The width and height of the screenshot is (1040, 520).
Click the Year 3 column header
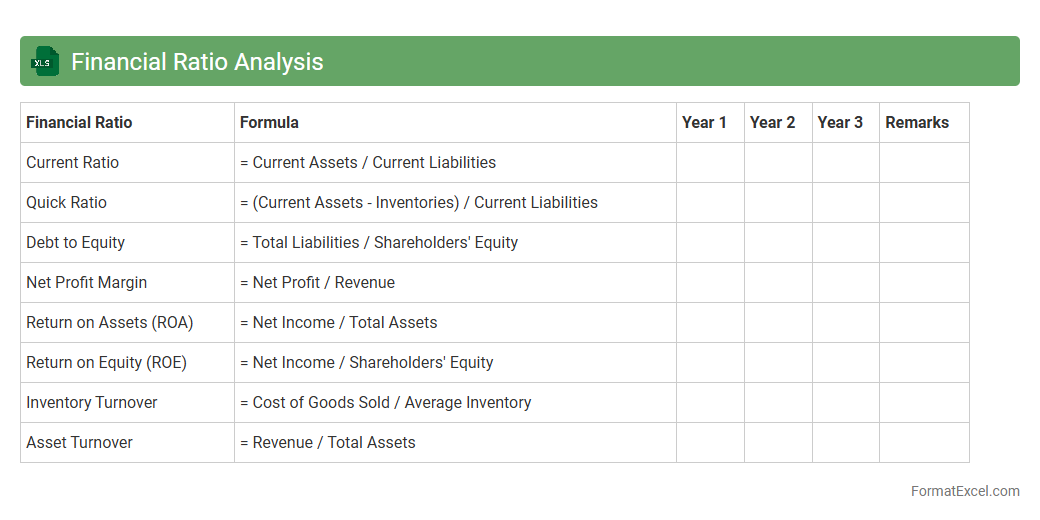pyautogui.click(x=840, y=123)
